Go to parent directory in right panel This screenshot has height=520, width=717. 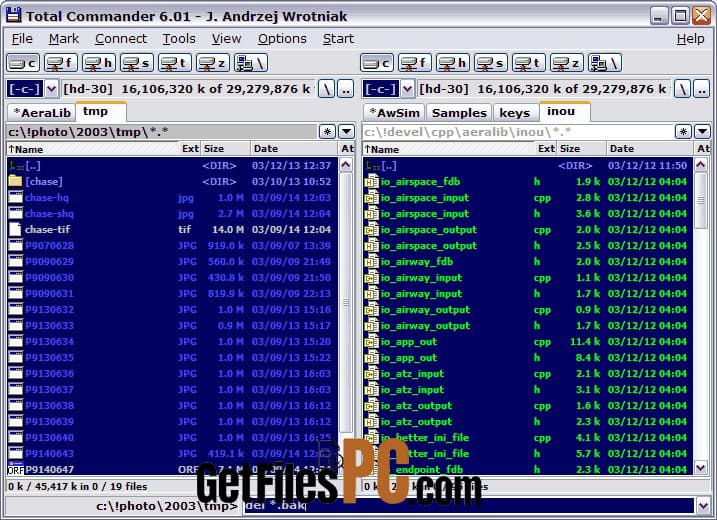coord(701,89)
